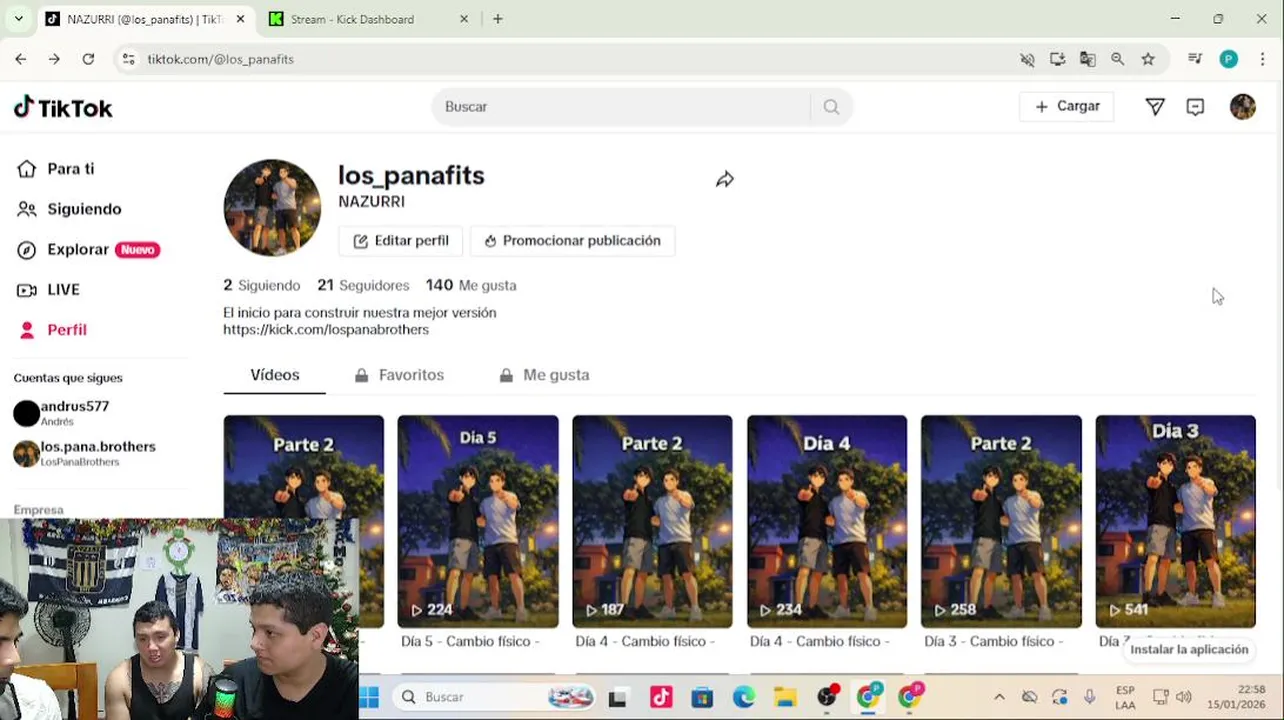Click the magnifier search icon in TikTok
This screenshot has height=720, width=1284.
831,107
